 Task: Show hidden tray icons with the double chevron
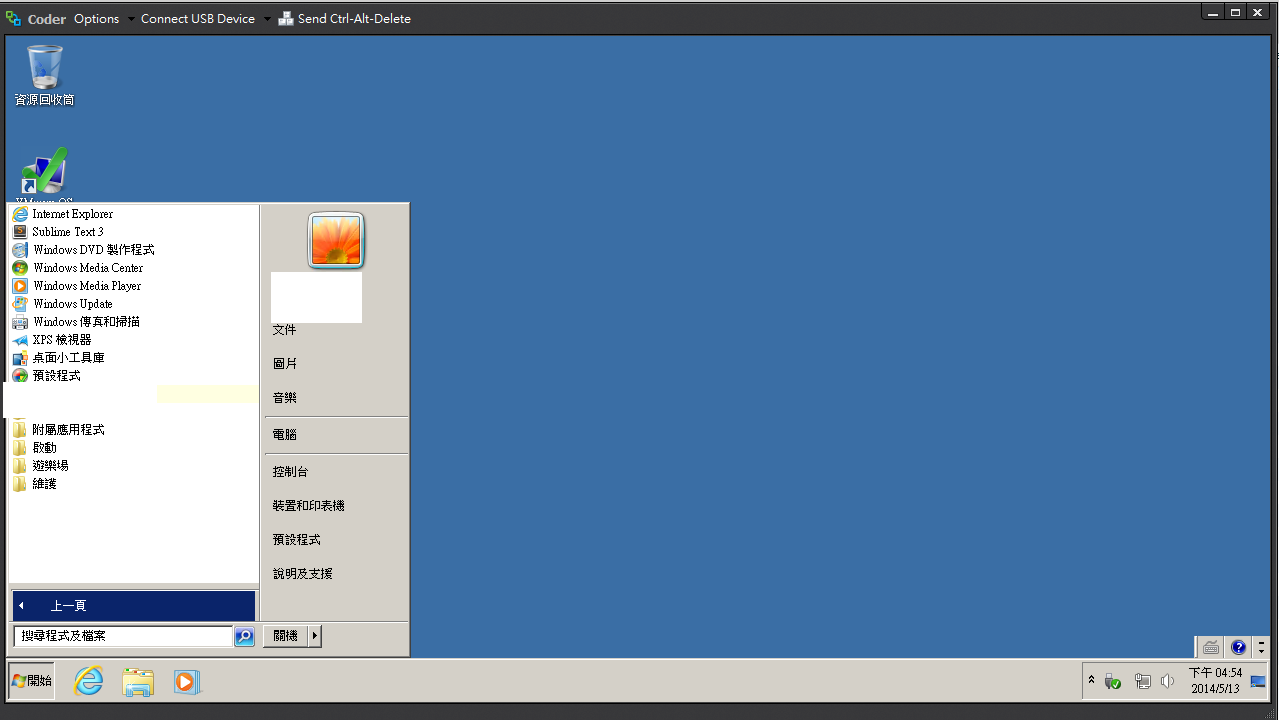(x=1091, y=681)
